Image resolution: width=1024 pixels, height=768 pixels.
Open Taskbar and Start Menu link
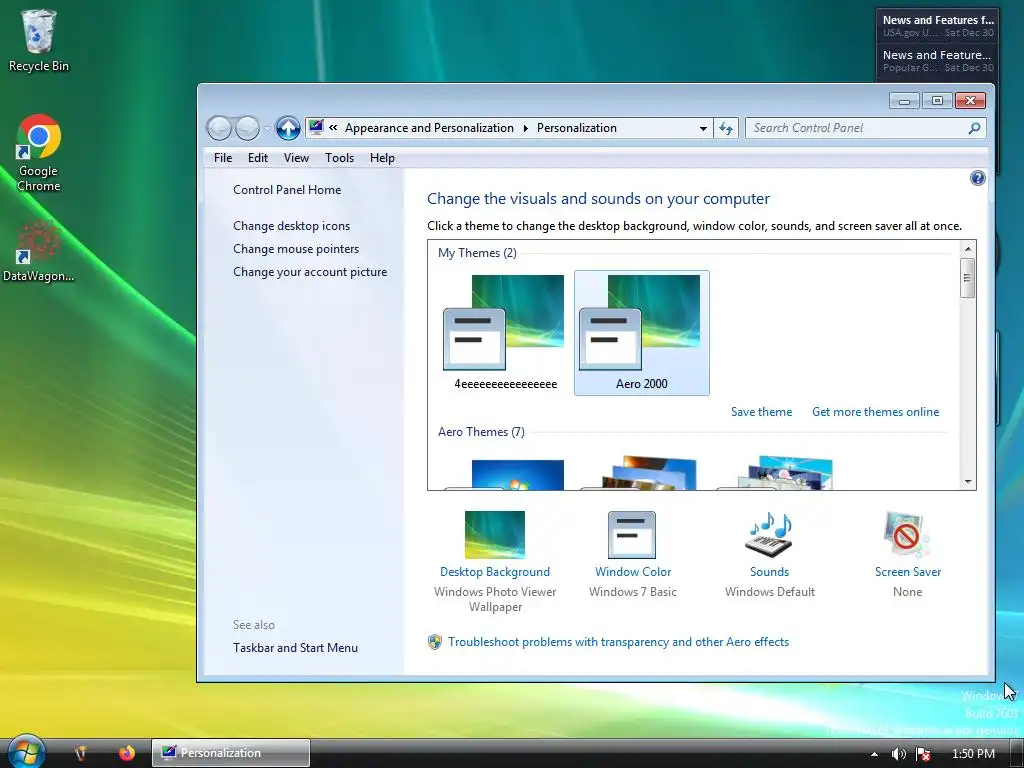pyautogui.click(x=295, y=648)
